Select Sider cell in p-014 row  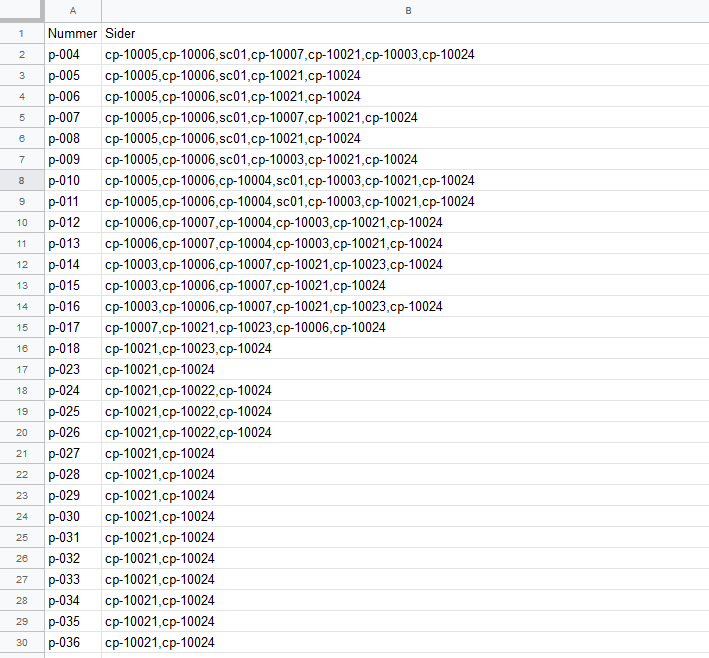pos(405,265)
